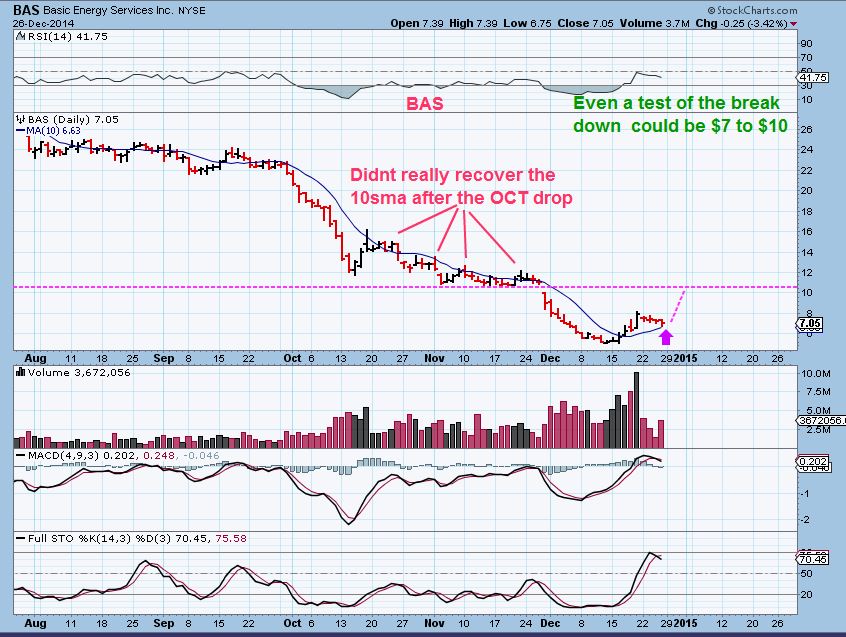The image size is (846, 637).
Task: Click the 'High 7.39' value
Action: click(x=473, y=23)
